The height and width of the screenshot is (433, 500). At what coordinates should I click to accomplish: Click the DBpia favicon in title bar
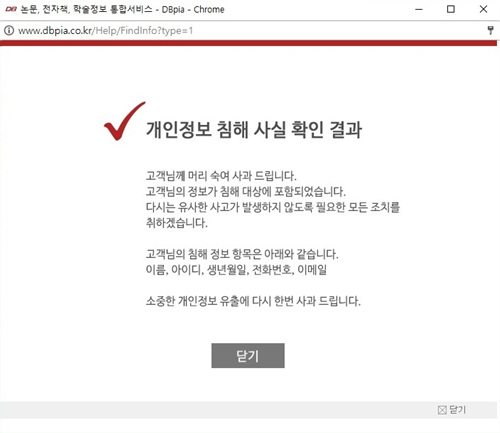point(11,9)
